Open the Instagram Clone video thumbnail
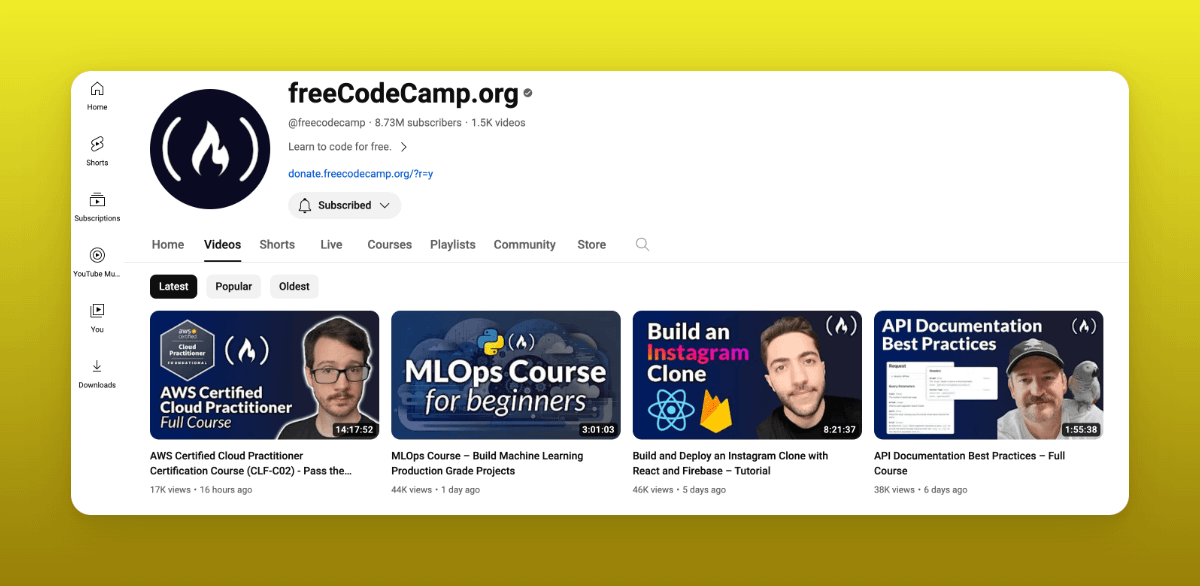The height and width of the screenshot is (586, 1200). point(747,375)
